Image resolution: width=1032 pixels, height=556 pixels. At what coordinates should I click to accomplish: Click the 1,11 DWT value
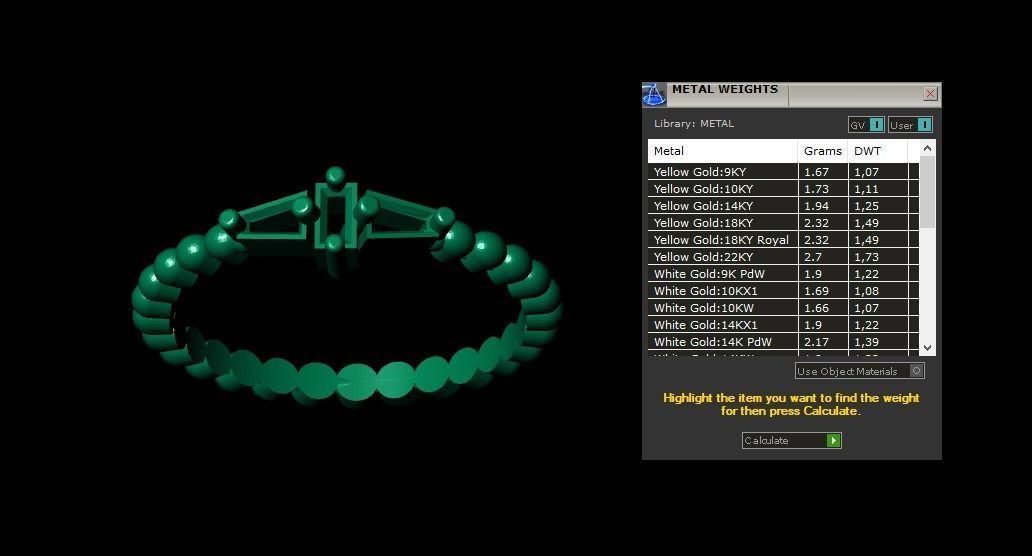coord(866,189)
